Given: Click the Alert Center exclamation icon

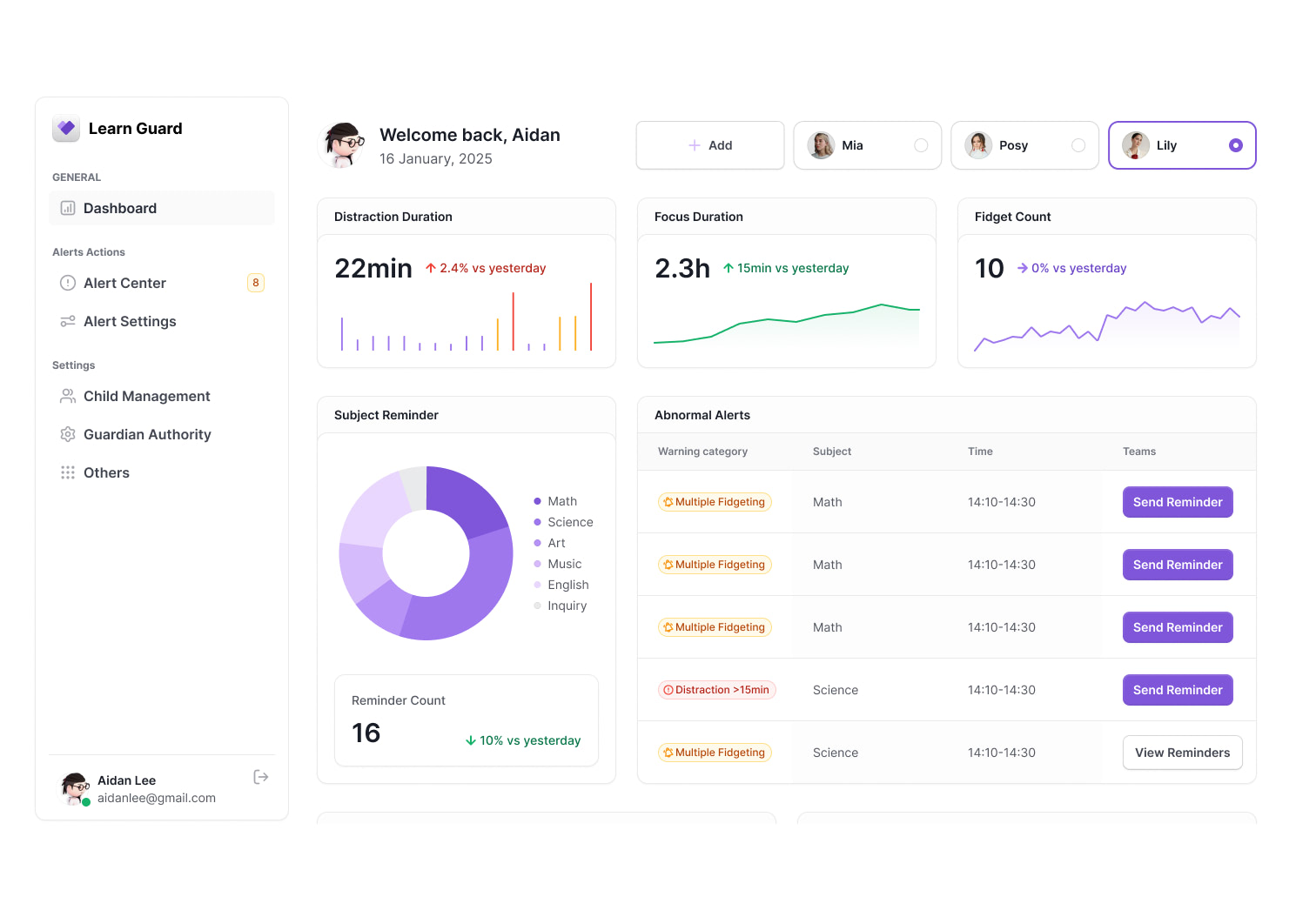Looking at the screenshot, I should tap(68, 283).
